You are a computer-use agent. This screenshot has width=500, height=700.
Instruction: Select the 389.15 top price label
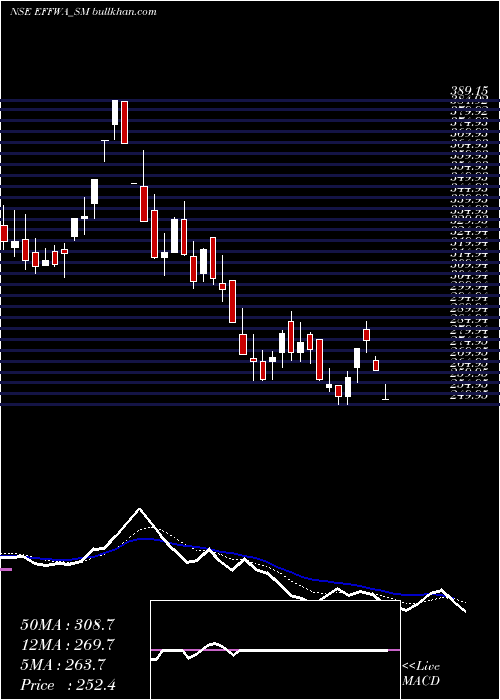(468, 91)
